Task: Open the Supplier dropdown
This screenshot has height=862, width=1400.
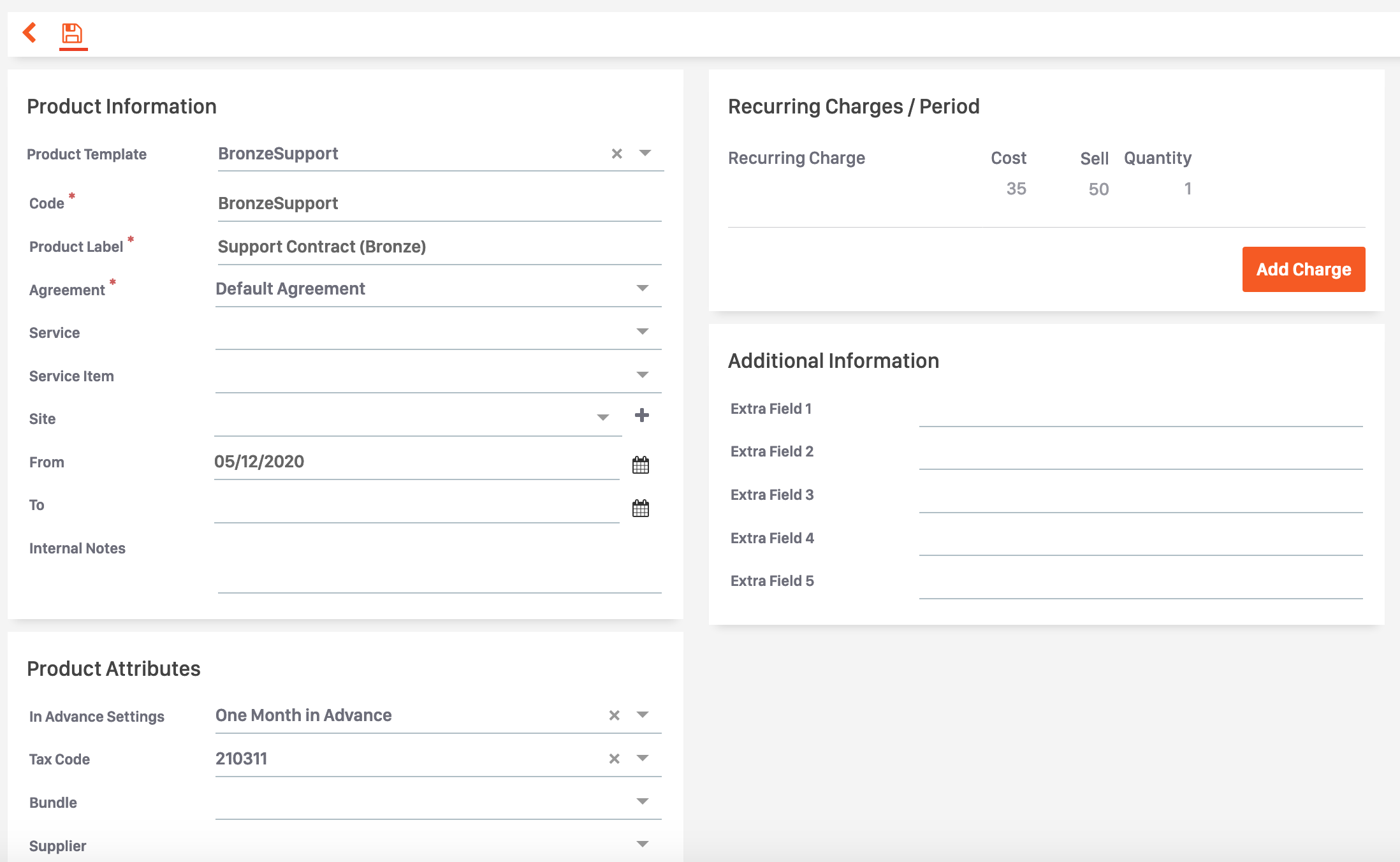Action: click(643, 844)
